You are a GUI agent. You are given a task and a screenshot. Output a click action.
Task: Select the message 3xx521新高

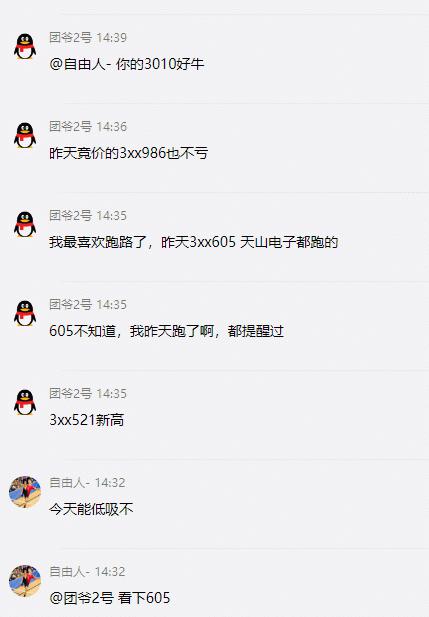87,420
